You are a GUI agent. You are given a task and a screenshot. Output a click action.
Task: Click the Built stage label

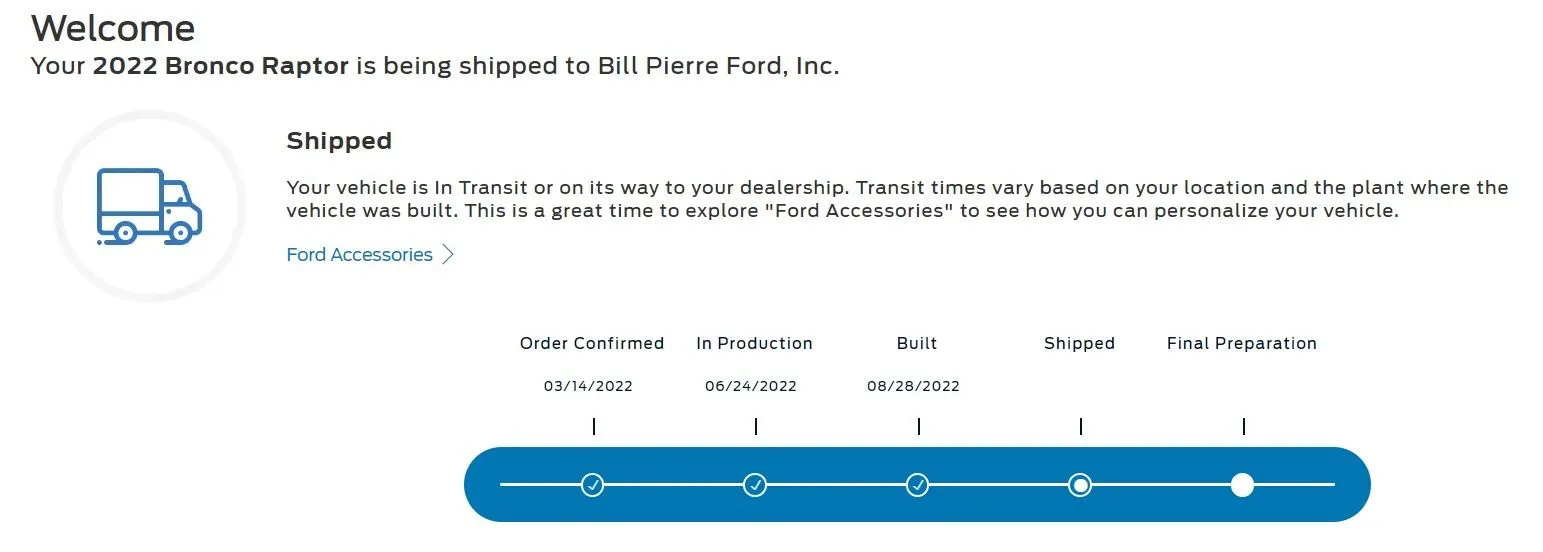pos(917,343)
